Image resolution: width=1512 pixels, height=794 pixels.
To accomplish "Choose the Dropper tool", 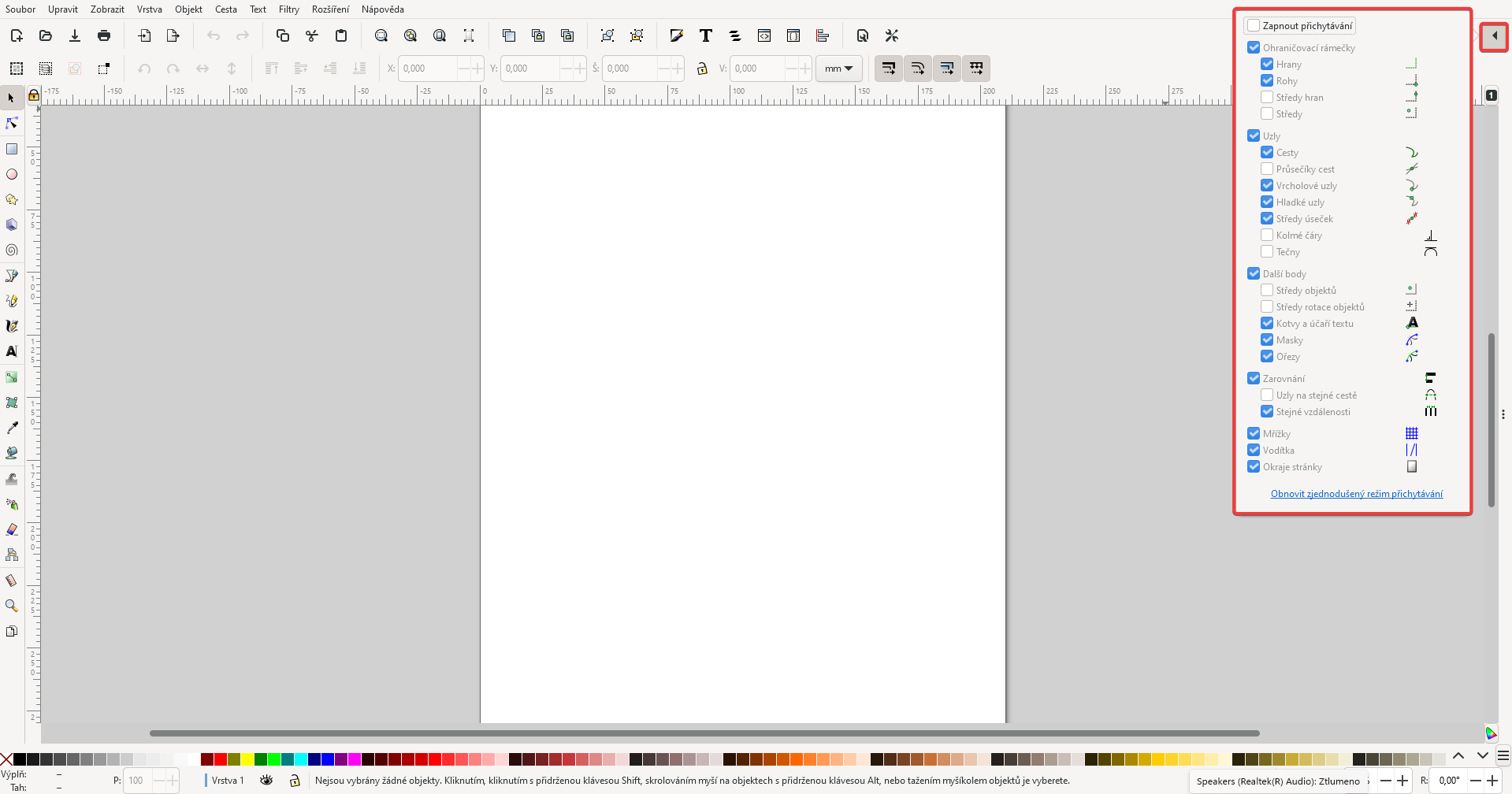I will pyautogui.click(x=12, y=428).
